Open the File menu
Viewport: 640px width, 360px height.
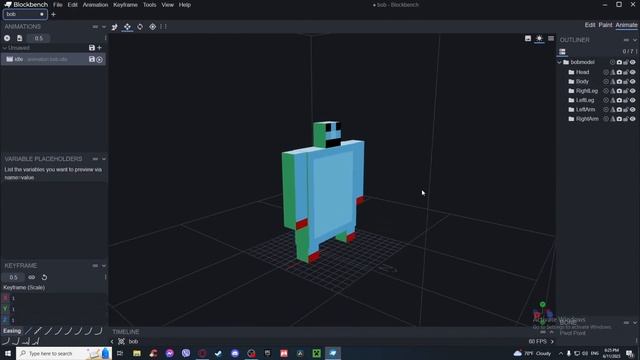(x=58, y=5)
